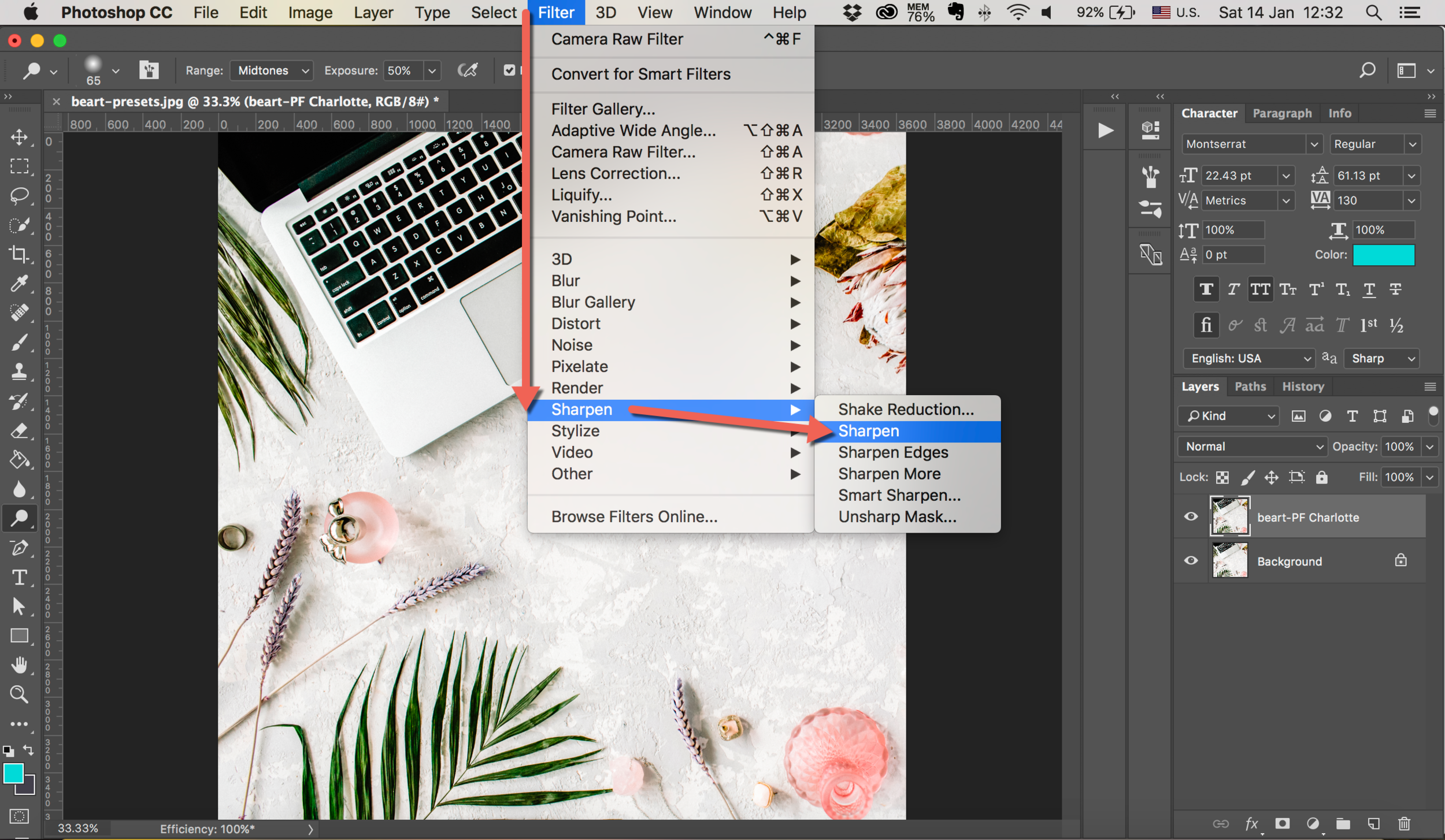1445x840 pixels.
Task: Choose Convert for Smart Filters
Action: click(x=670, y=74)
